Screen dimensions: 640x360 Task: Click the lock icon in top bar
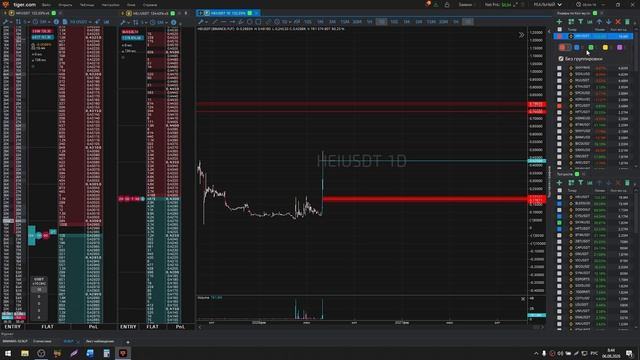pyautogui.click(x=447, y=4)
